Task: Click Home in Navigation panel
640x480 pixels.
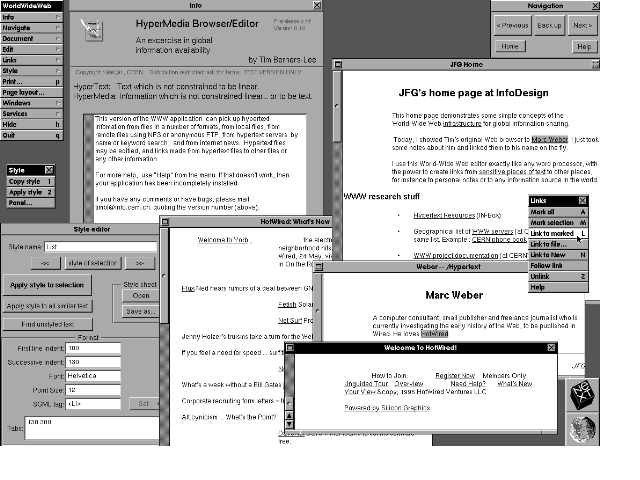Action: click(510, 47)
